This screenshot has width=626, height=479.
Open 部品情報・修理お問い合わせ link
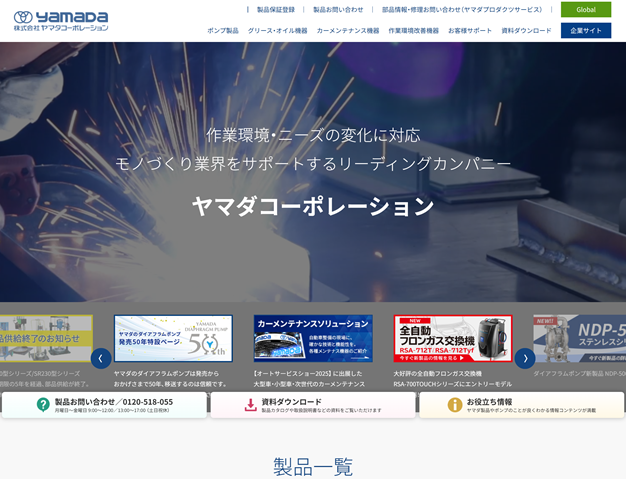click(462, 10)
